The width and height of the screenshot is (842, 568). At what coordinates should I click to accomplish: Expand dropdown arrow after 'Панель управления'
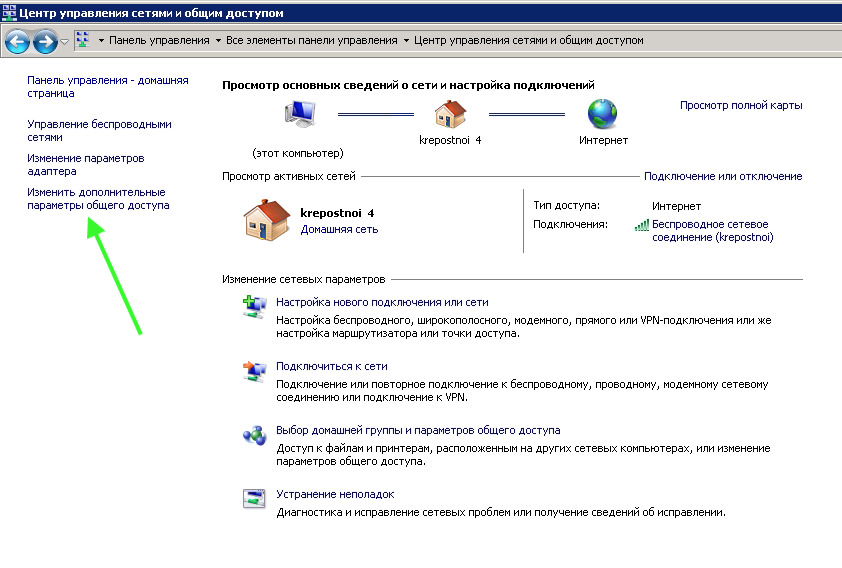tap(218, 41)
